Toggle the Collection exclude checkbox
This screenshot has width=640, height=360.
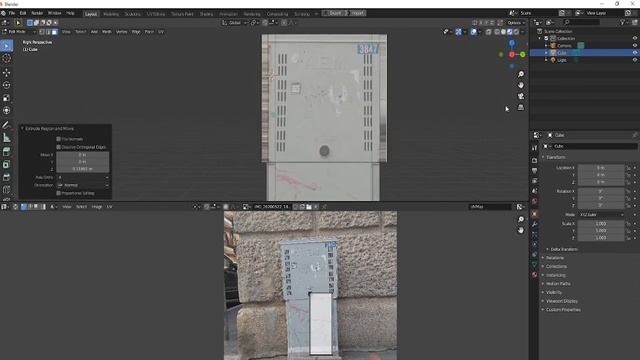click(546, 38)
